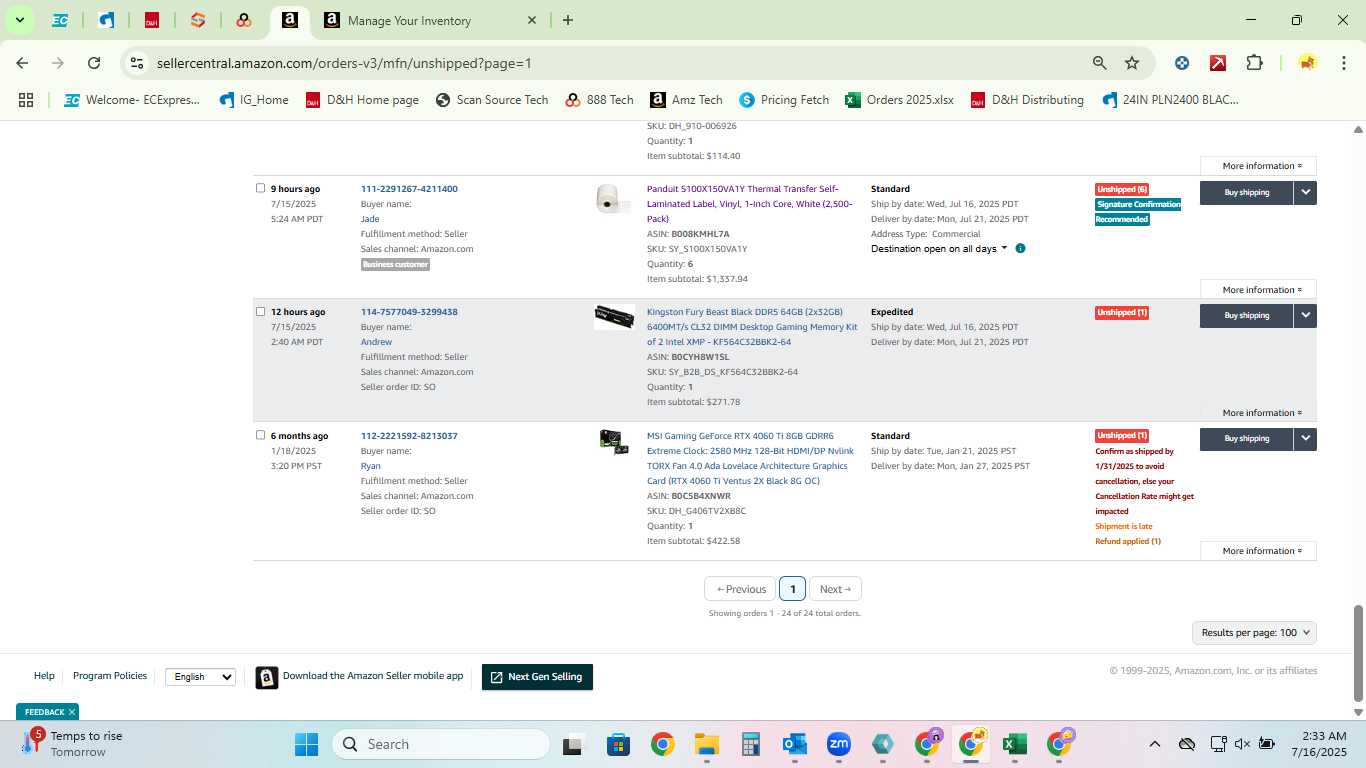Expand Destination open on all days dropdown

[x=939, y=249]
